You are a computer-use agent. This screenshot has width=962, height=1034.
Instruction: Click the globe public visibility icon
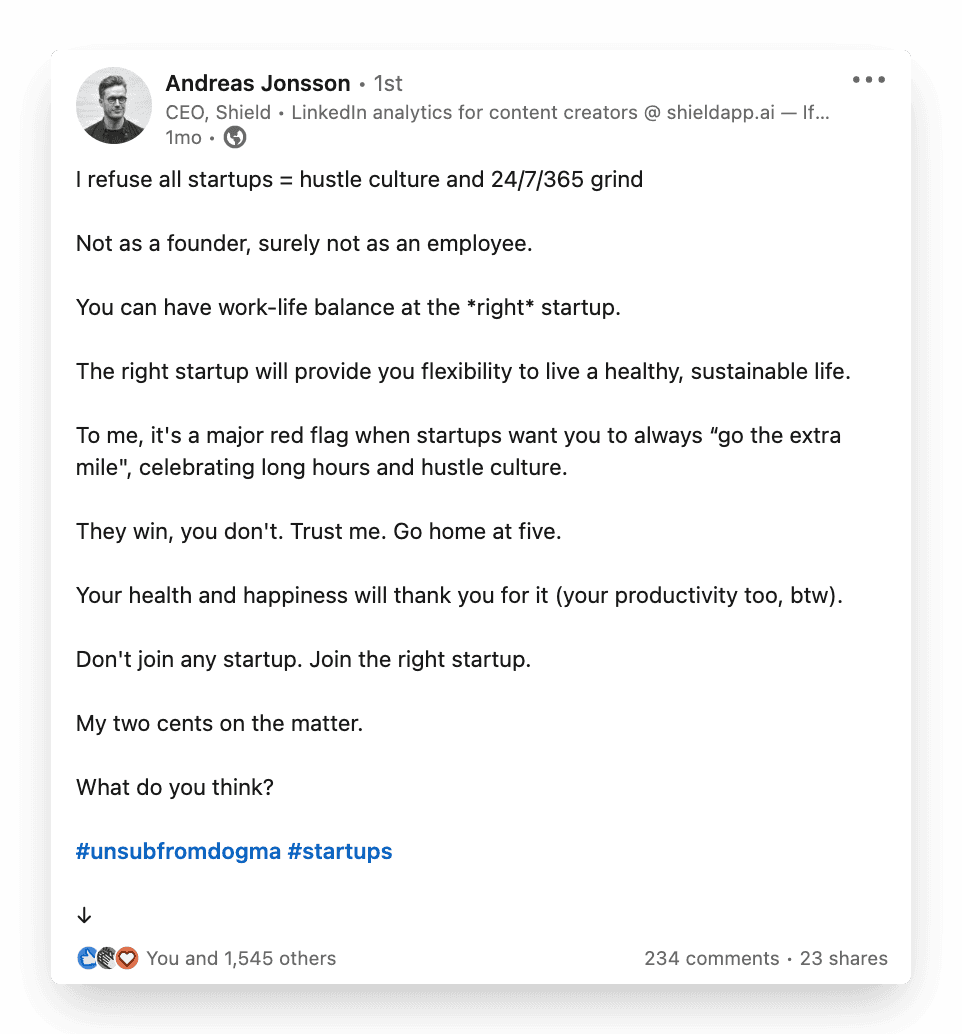[234, 138]
